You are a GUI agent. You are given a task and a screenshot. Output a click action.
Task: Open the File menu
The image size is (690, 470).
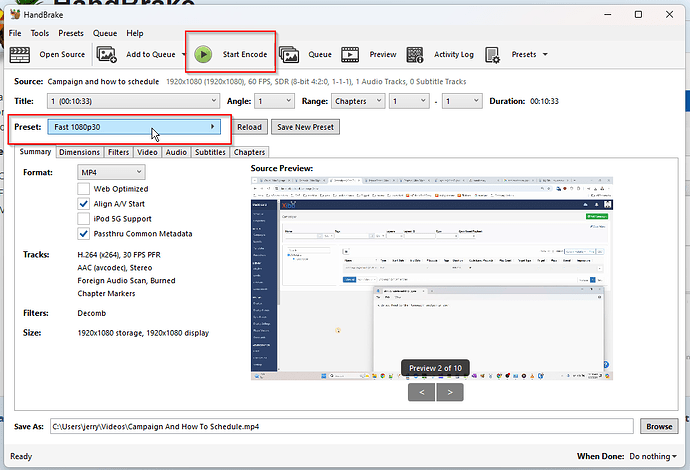(15, 33)
